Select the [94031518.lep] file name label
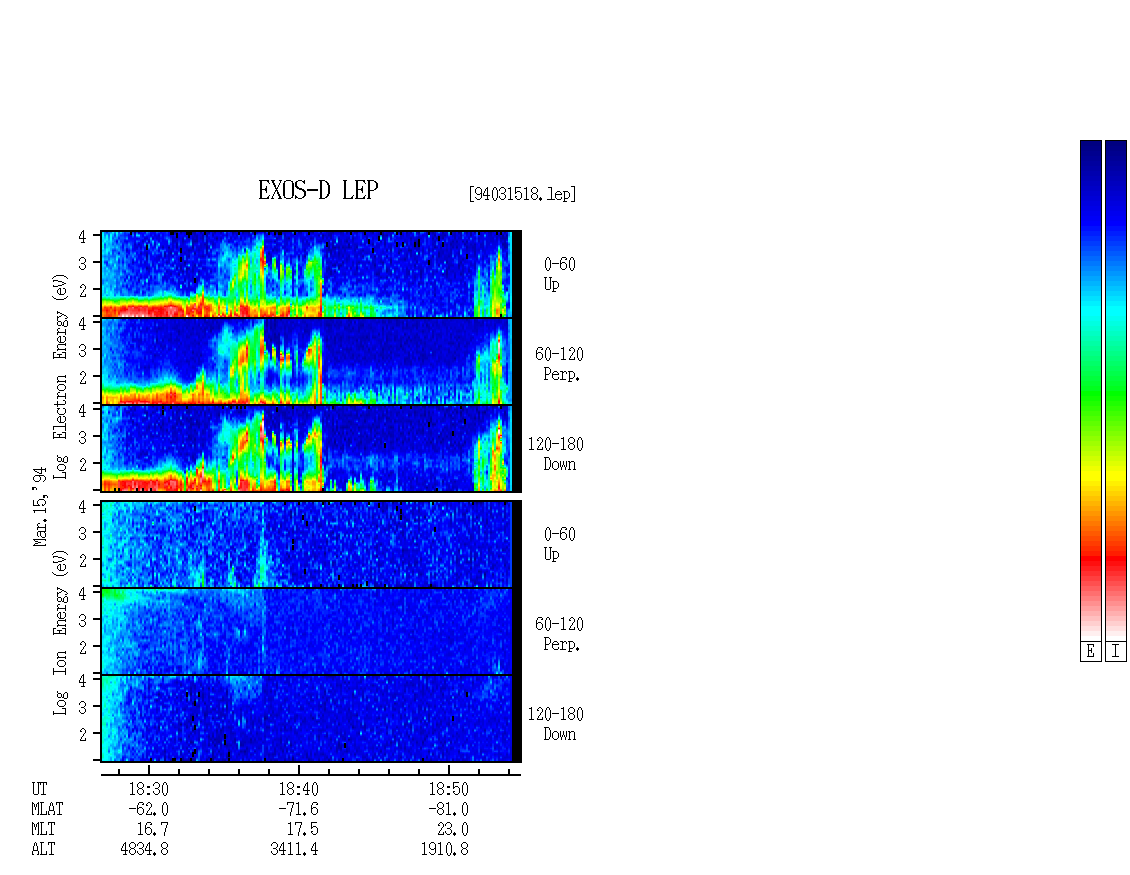 (x=522, y=194)
